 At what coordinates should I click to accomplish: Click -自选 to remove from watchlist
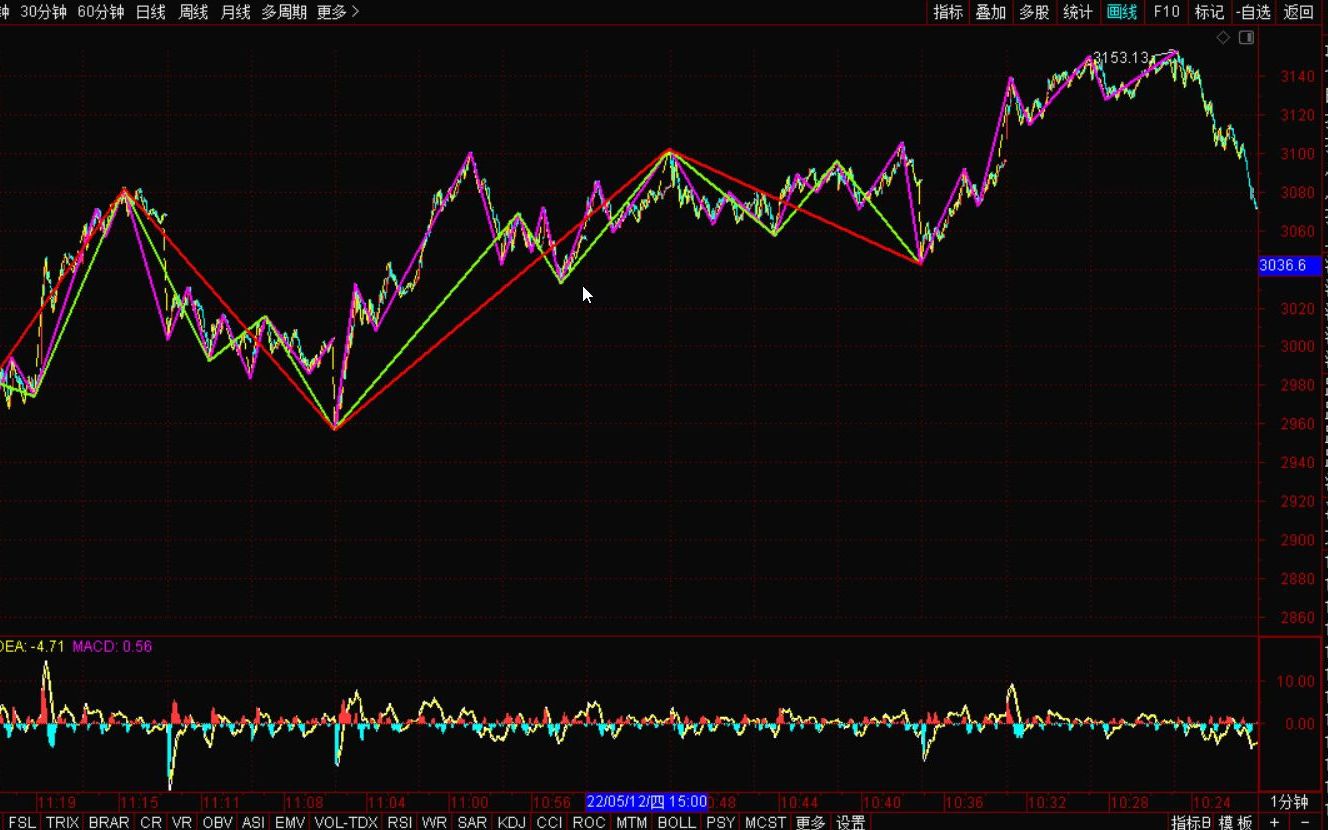[x=1253, y=12]
